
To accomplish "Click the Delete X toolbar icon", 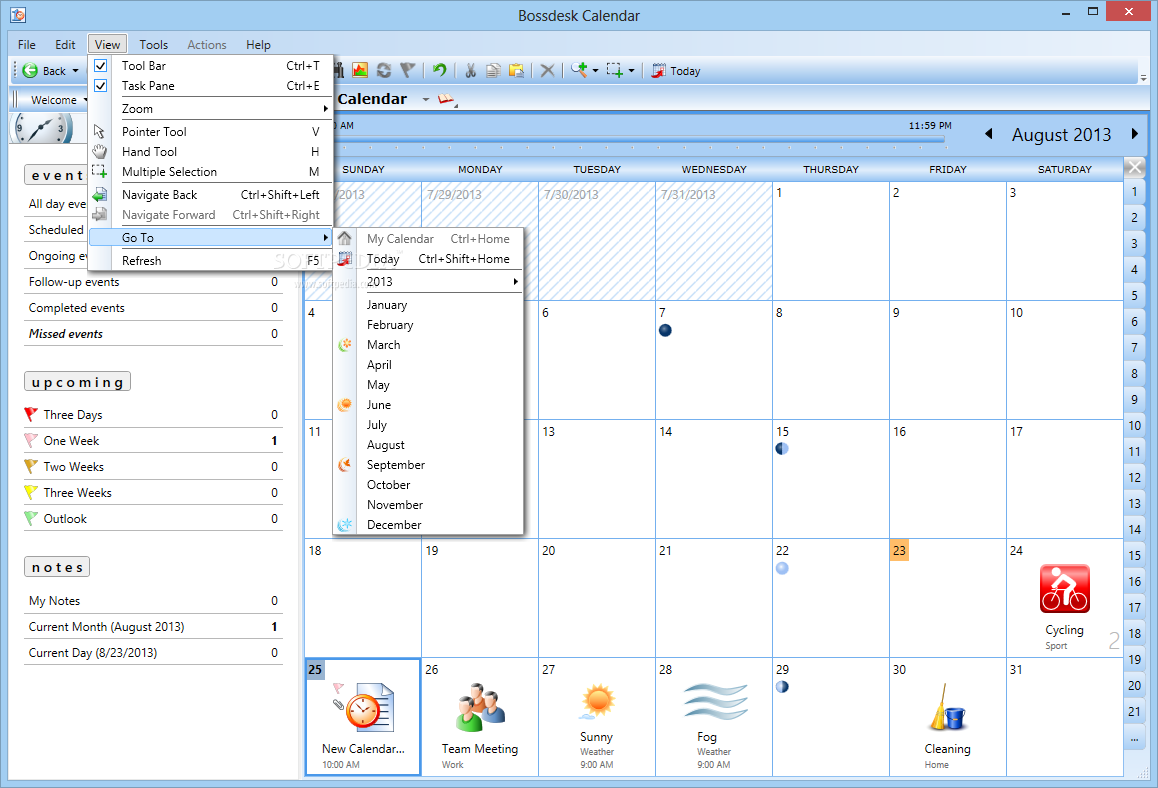I will (x=547, y=70).
